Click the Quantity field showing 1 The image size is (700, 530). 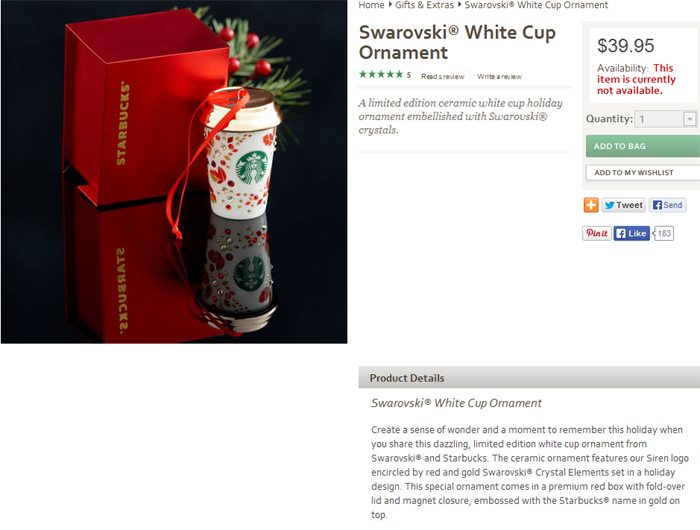point(665,119)
